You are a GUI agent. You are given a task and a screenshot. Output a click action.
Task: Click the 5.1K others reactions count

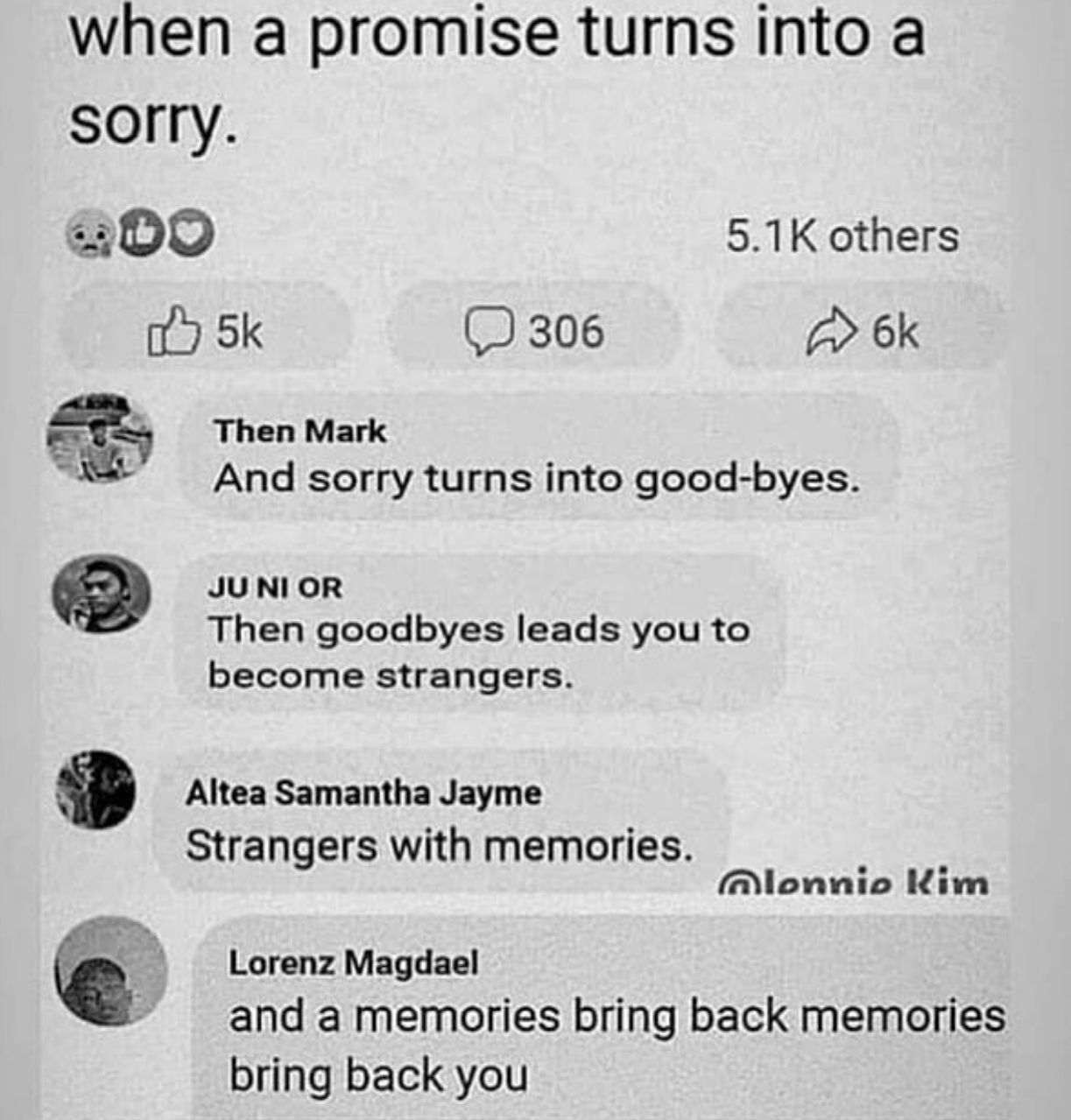[x=842, y=236]
